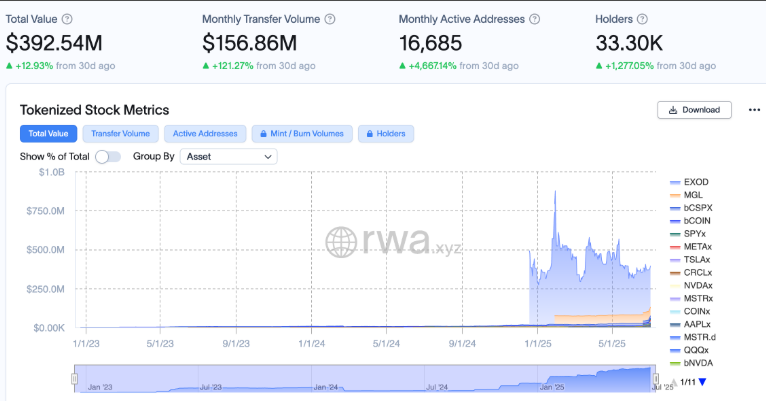Select the Active Addresses tab
Image resolution: width=766 pixels, height=401 pixels.
(x=205, y=133)
